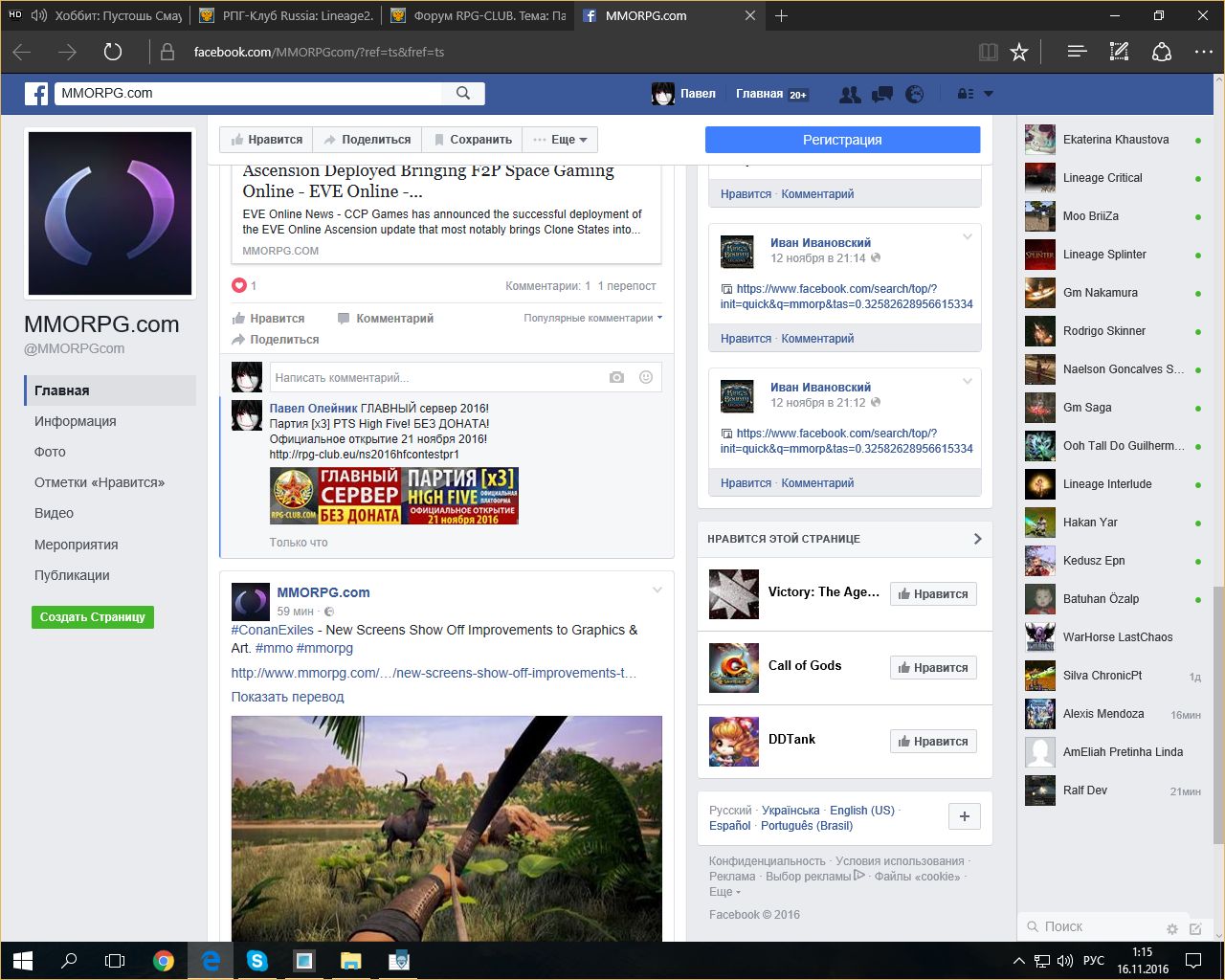Open notifications globe icon
The height and width of the screenshot is (980, 1225).
click(x=915, y=94)
